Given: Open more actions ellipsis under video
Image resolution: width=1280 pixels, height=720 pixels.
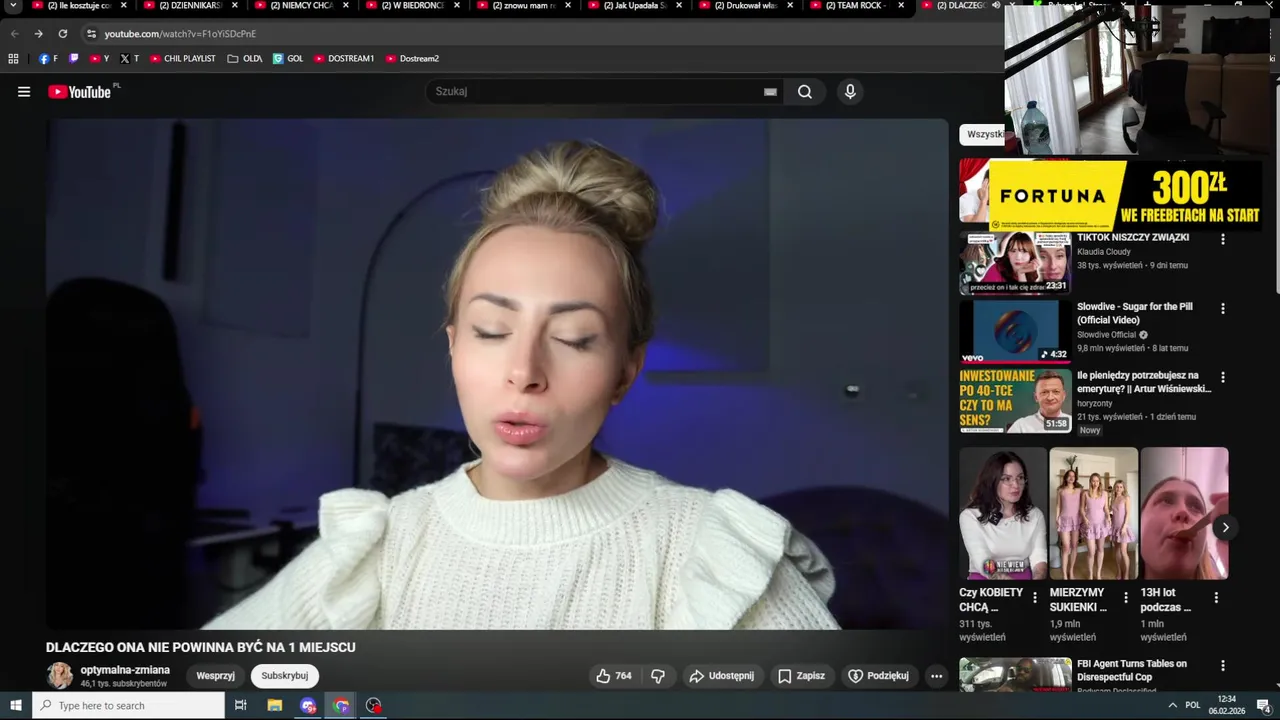Looking at the screenshot, I should coord(936,676).
